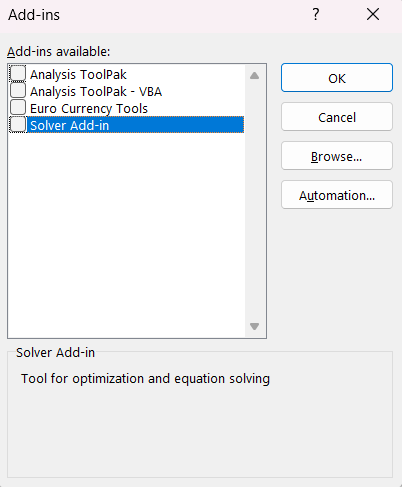Click the optimization description text

[x=145, y=379]
